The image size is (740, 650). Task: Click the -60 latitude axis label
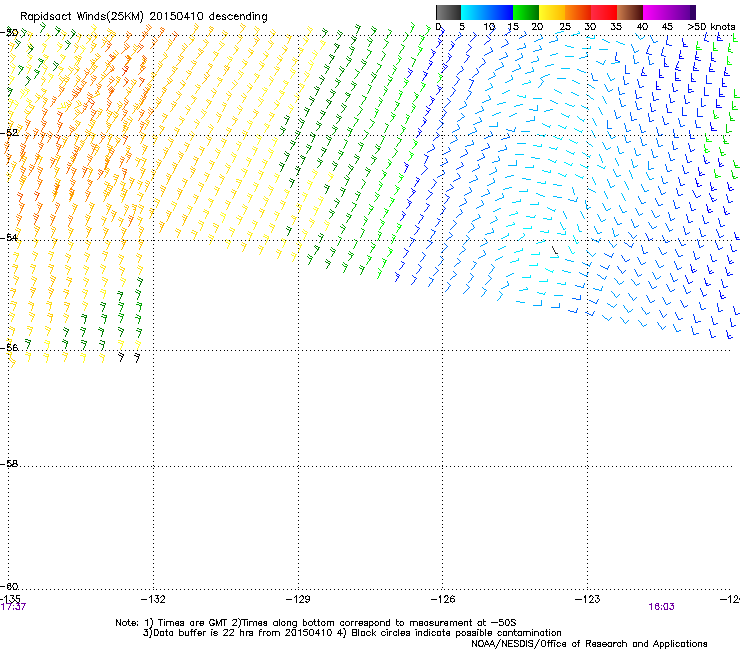9,586
